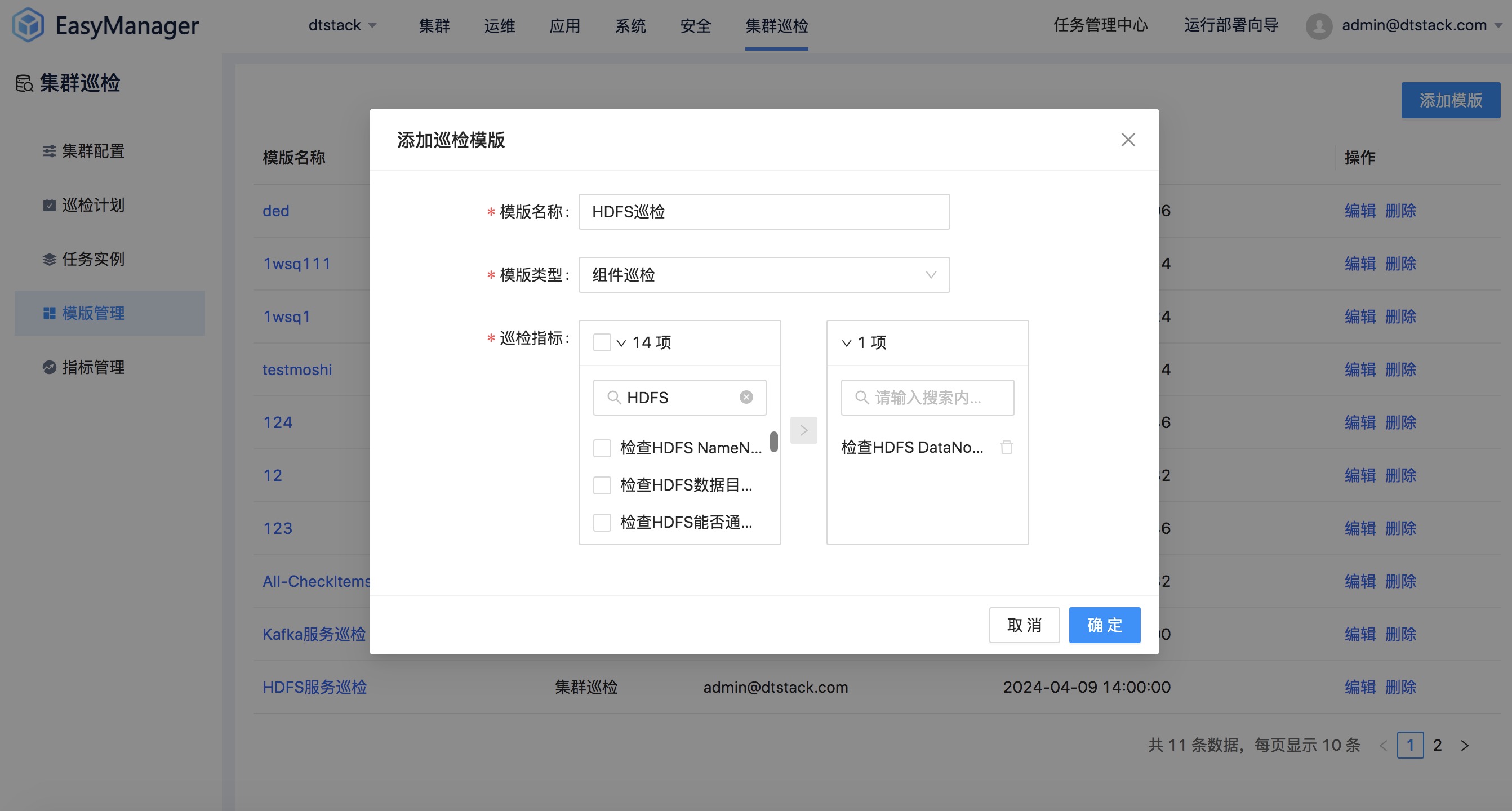Click the left indicator list scrollbar
Viewport: 1512px width, 811px height.
[773, 442]
